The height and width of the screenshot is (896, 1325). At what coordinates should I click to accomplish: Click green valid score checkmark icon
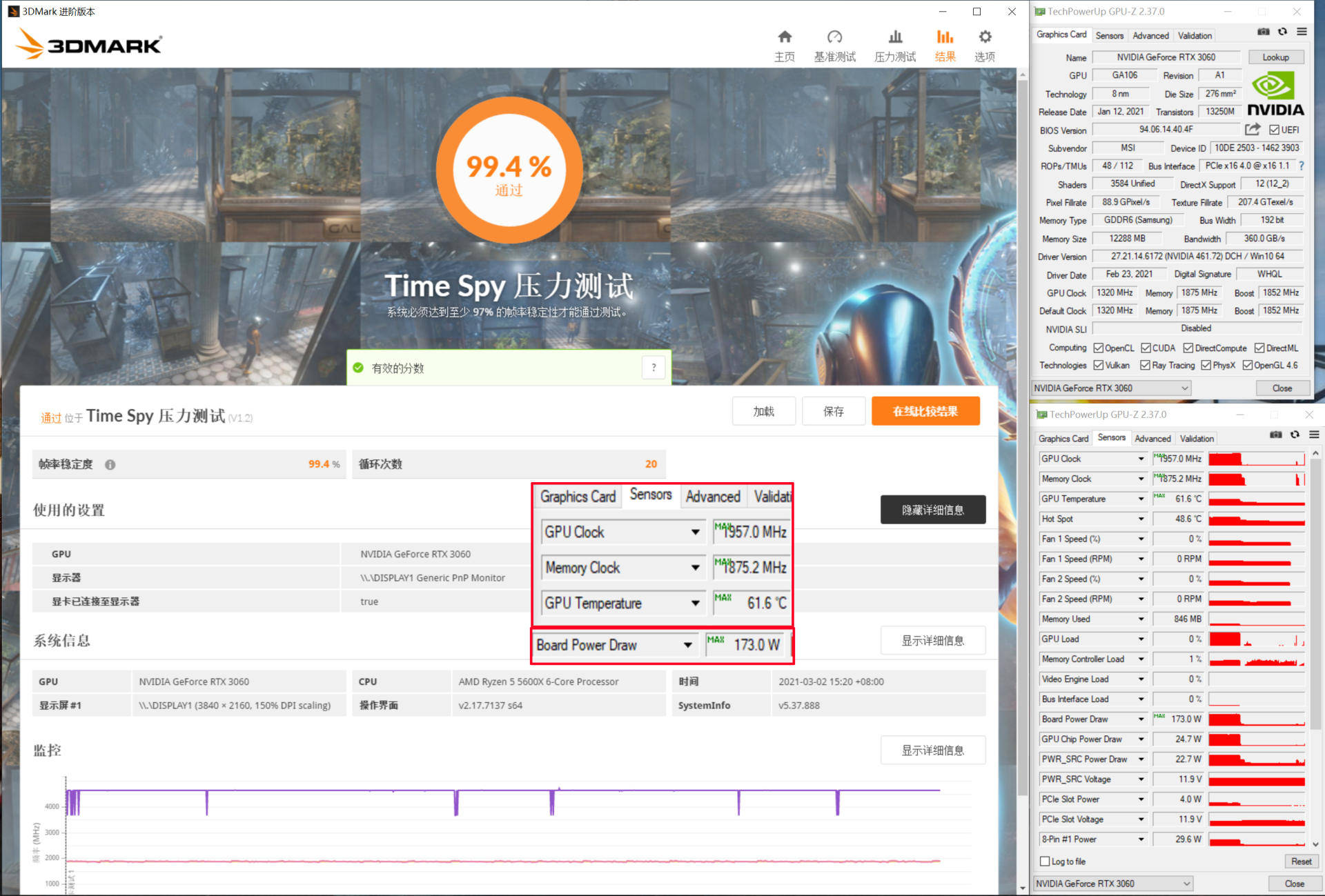358,368
